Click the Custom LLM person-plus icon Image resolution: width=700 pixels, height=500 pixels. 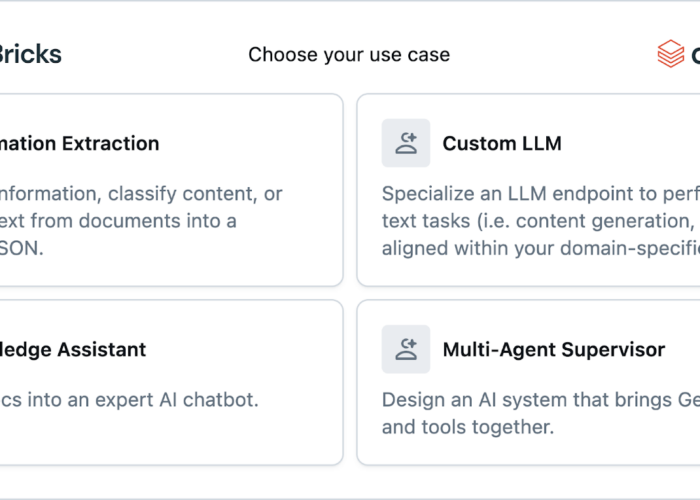pyautogui.click(x=406, y=143)
